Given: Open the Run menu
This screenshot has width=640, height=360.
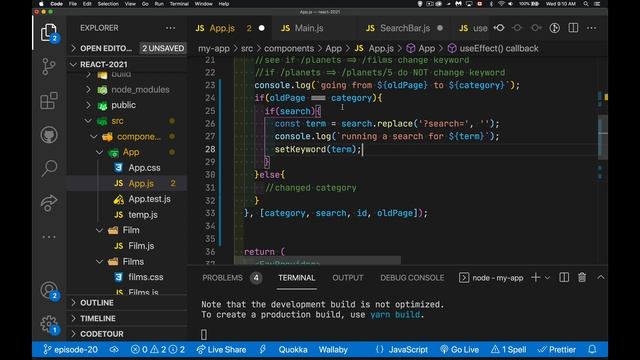Looking at the screenshot, I should 159,4.
